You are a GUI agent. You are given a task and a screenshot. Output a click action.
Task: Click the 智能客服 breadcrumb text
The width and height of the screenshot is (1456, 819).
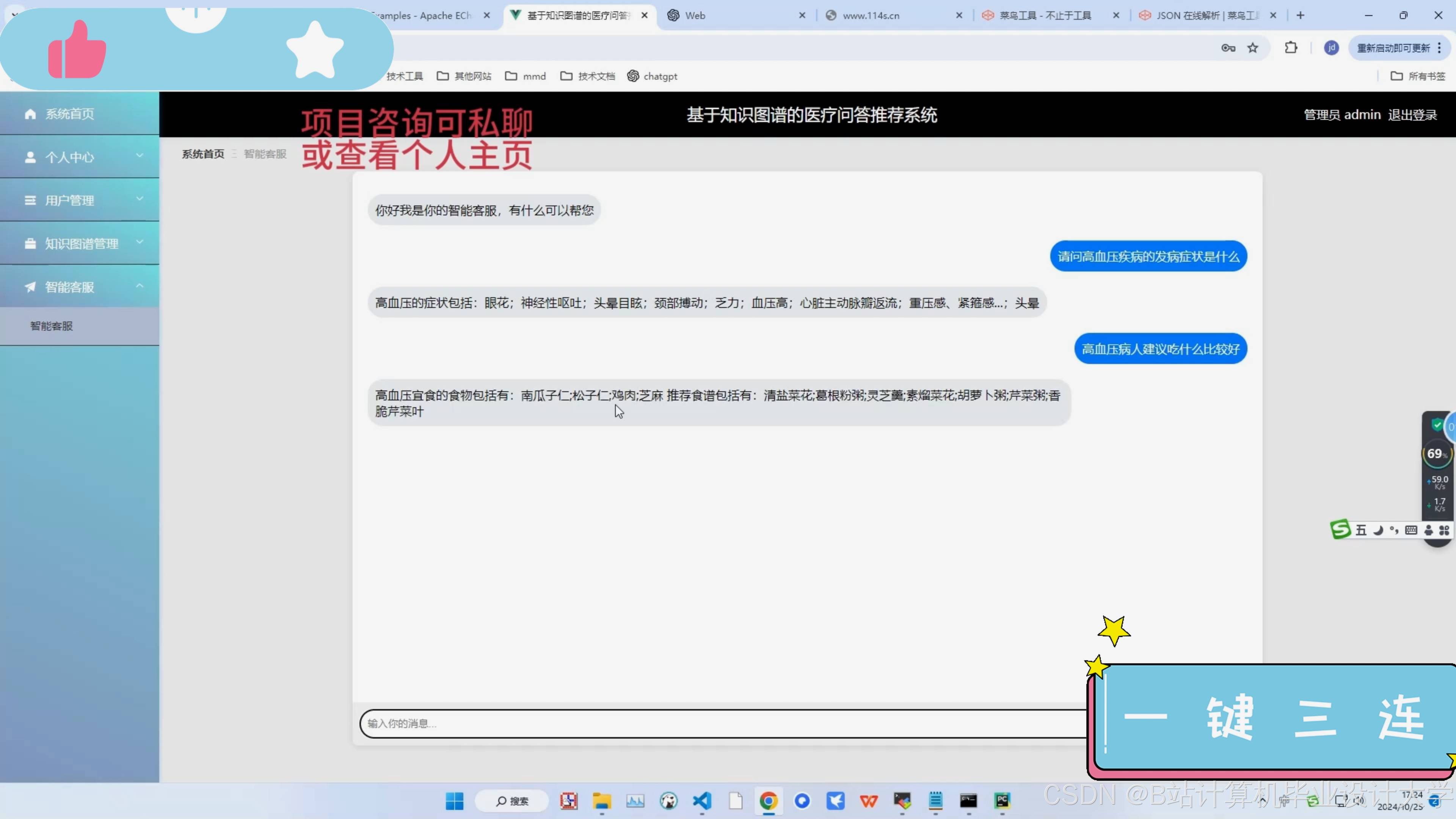(x=265, y=154)
